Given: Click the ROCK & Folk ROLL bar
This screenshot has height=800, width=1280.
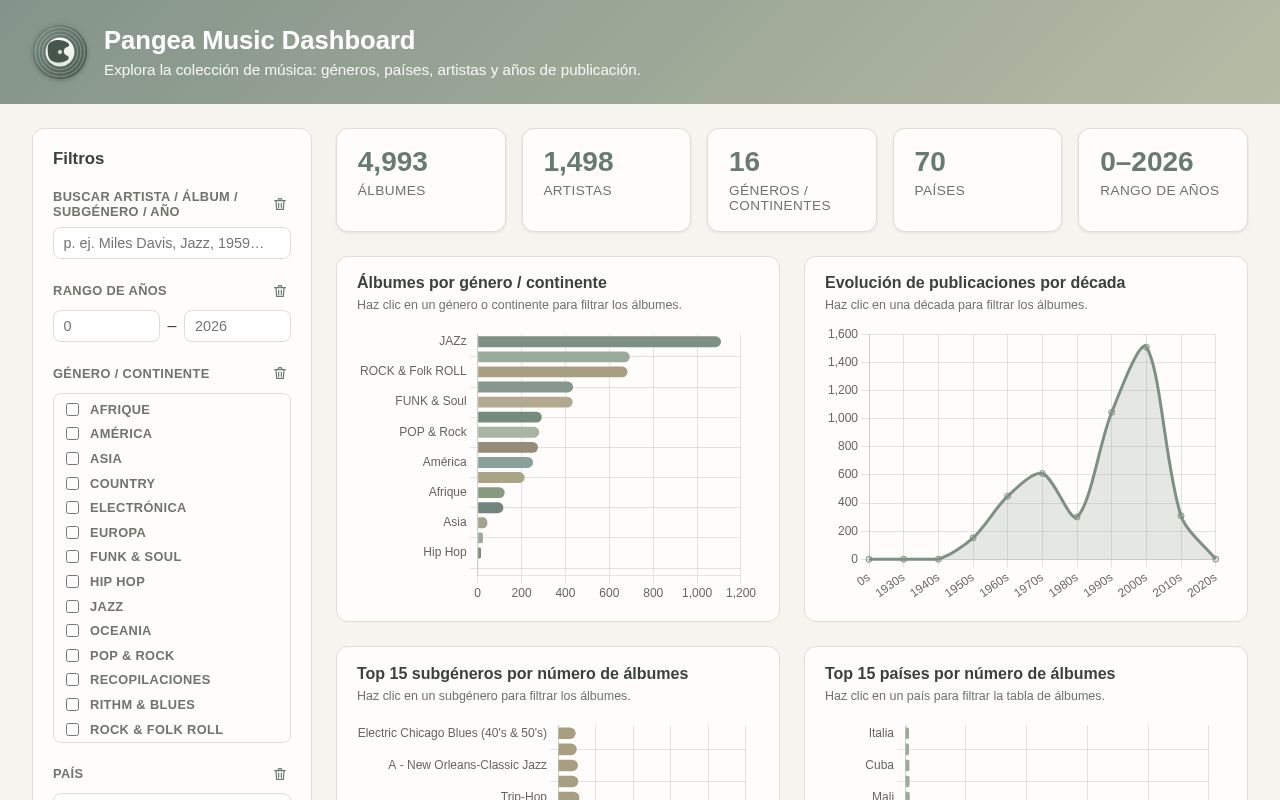Looking at the screenshot, I should [x=552, y=372].
